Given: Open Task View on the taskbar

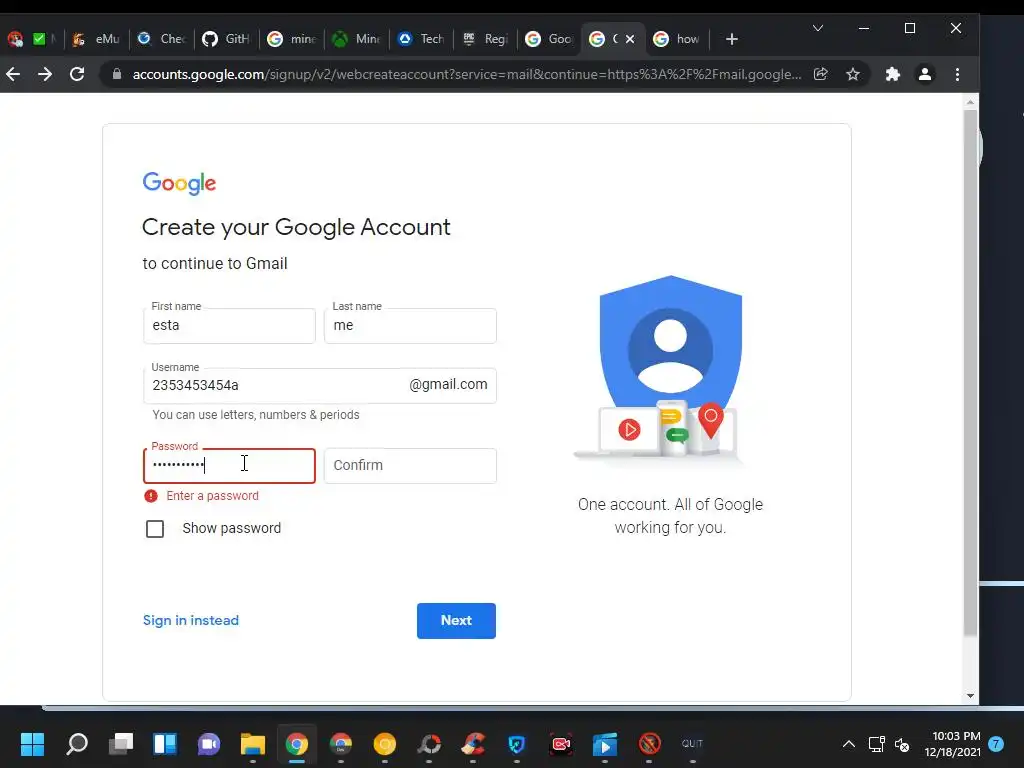Looking at the screenshot, I should pos(121,743).
